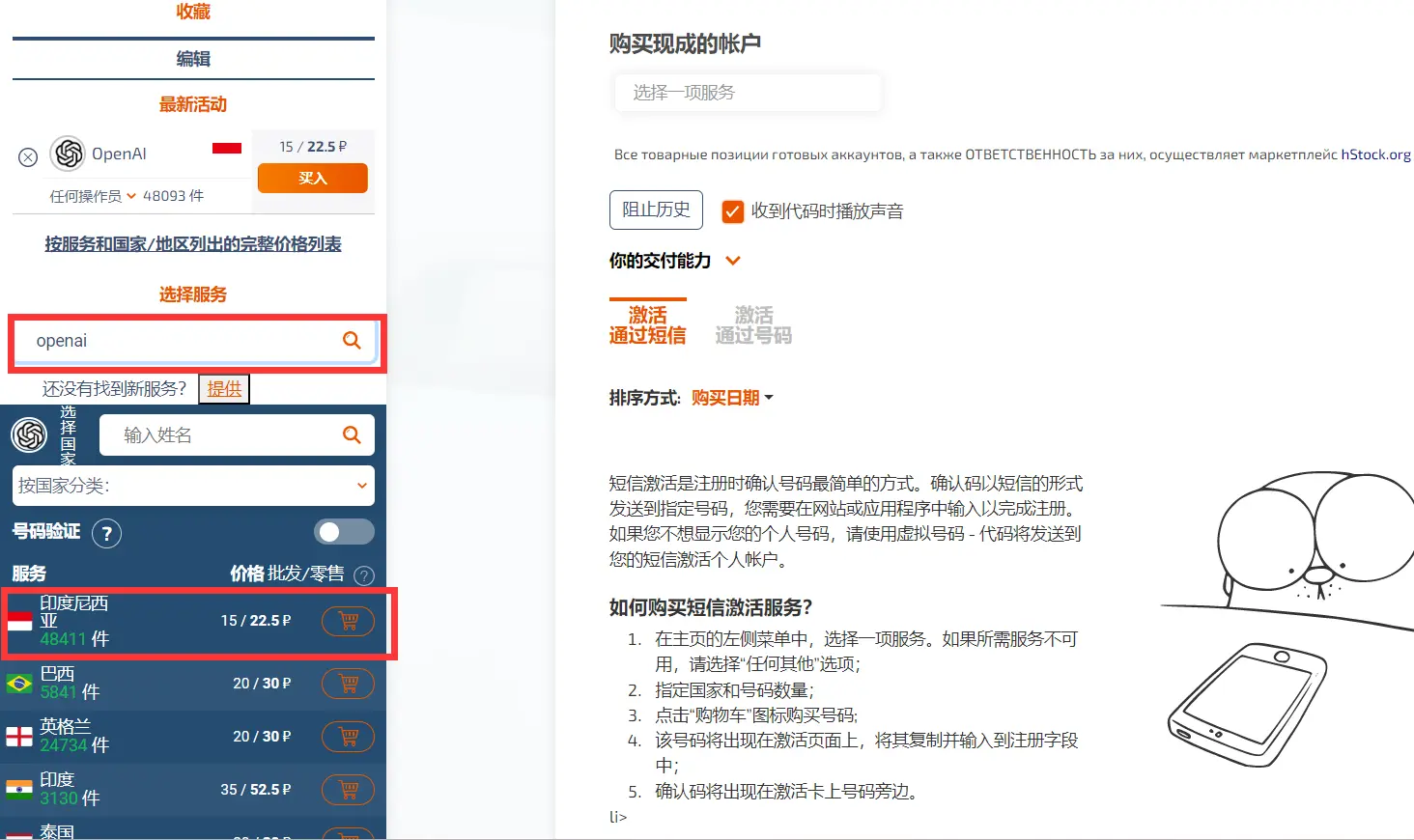Click the India flag icon
This screenshot has width=1414, height=840.
click(19, 790)
